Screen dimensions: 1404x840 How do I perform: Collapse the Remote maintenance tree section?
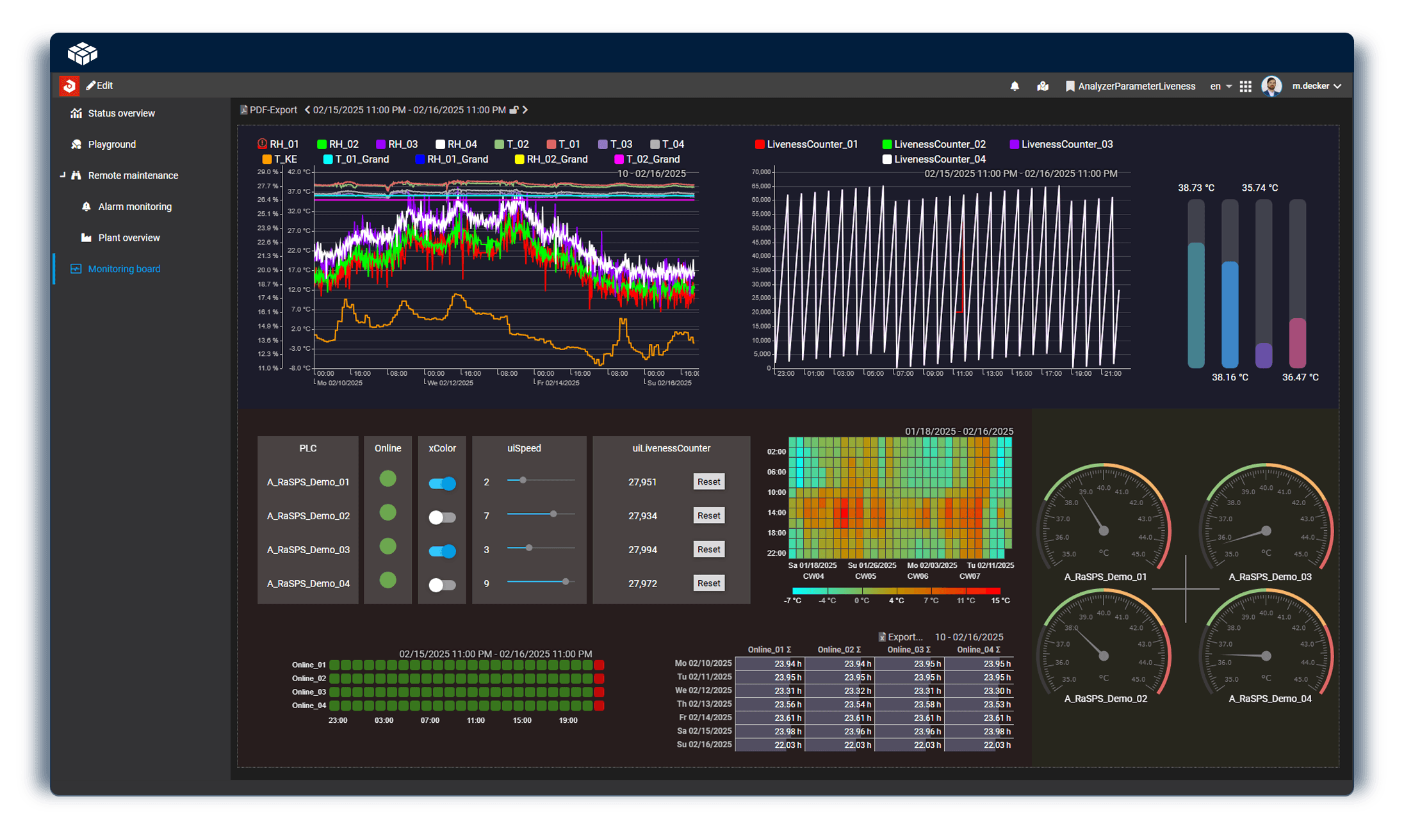(x=63, y=175)
